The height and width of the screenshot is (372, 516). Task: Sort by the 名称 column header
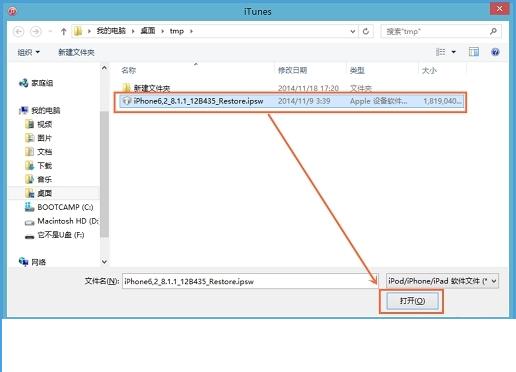[x=129, y=70]
